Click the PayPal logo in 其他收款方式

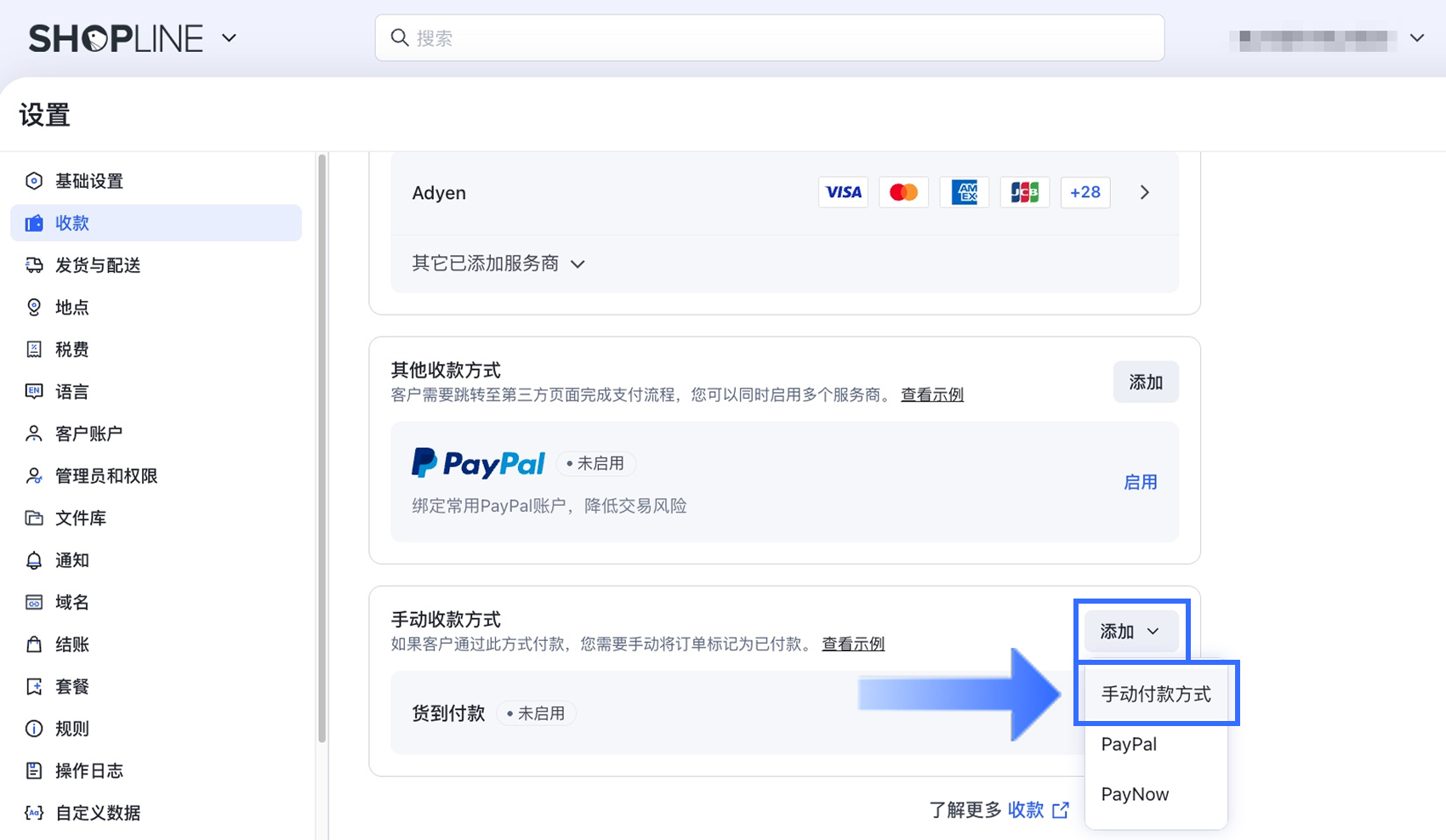478,463
